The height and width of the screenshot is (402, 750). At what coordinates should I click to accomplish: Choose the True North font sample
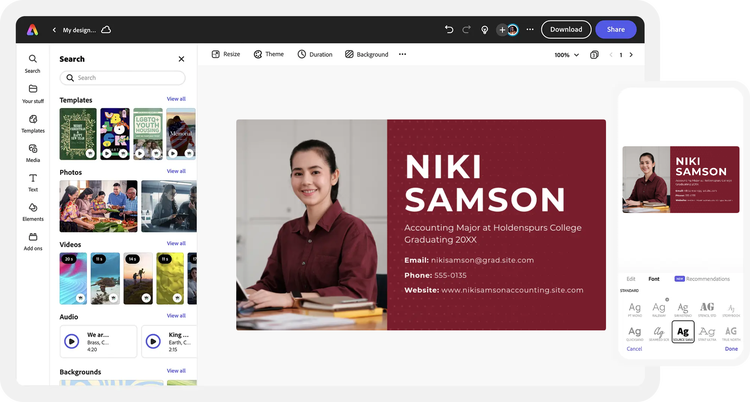pos(731,333)
